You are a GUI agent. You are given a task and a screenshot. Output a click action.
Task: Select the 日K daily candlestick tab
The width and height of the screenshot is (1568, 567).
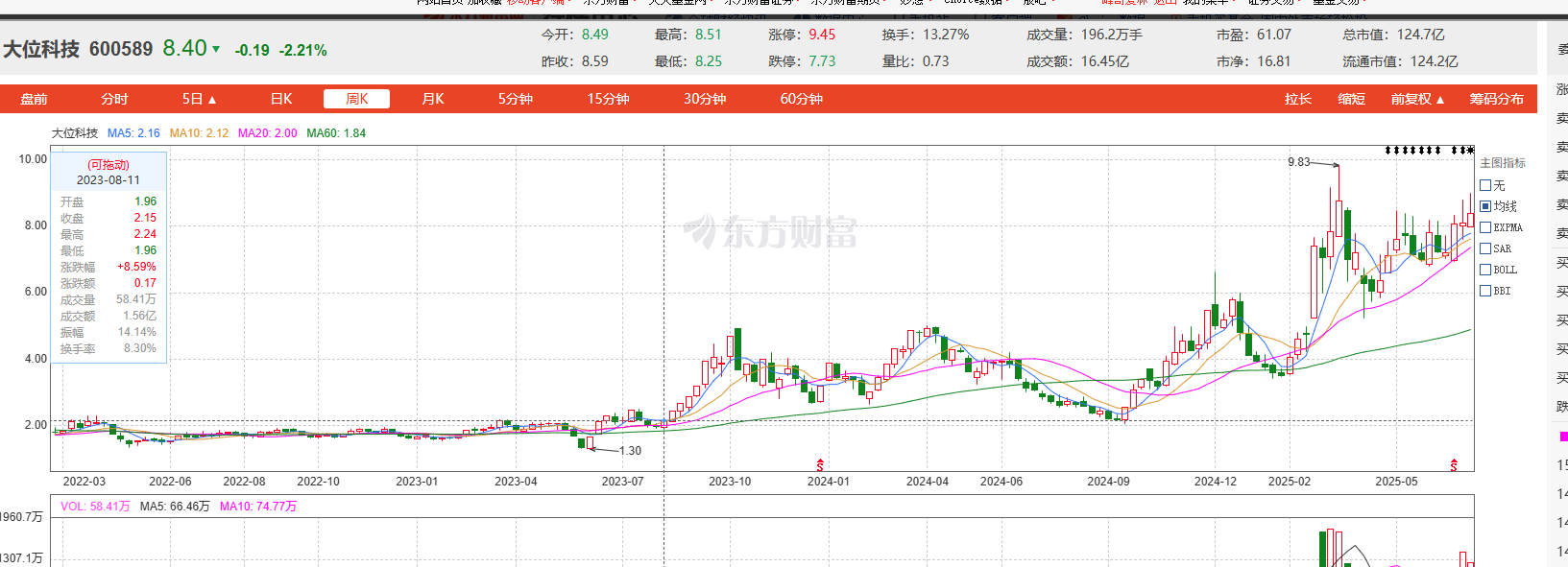pos(281,99)
